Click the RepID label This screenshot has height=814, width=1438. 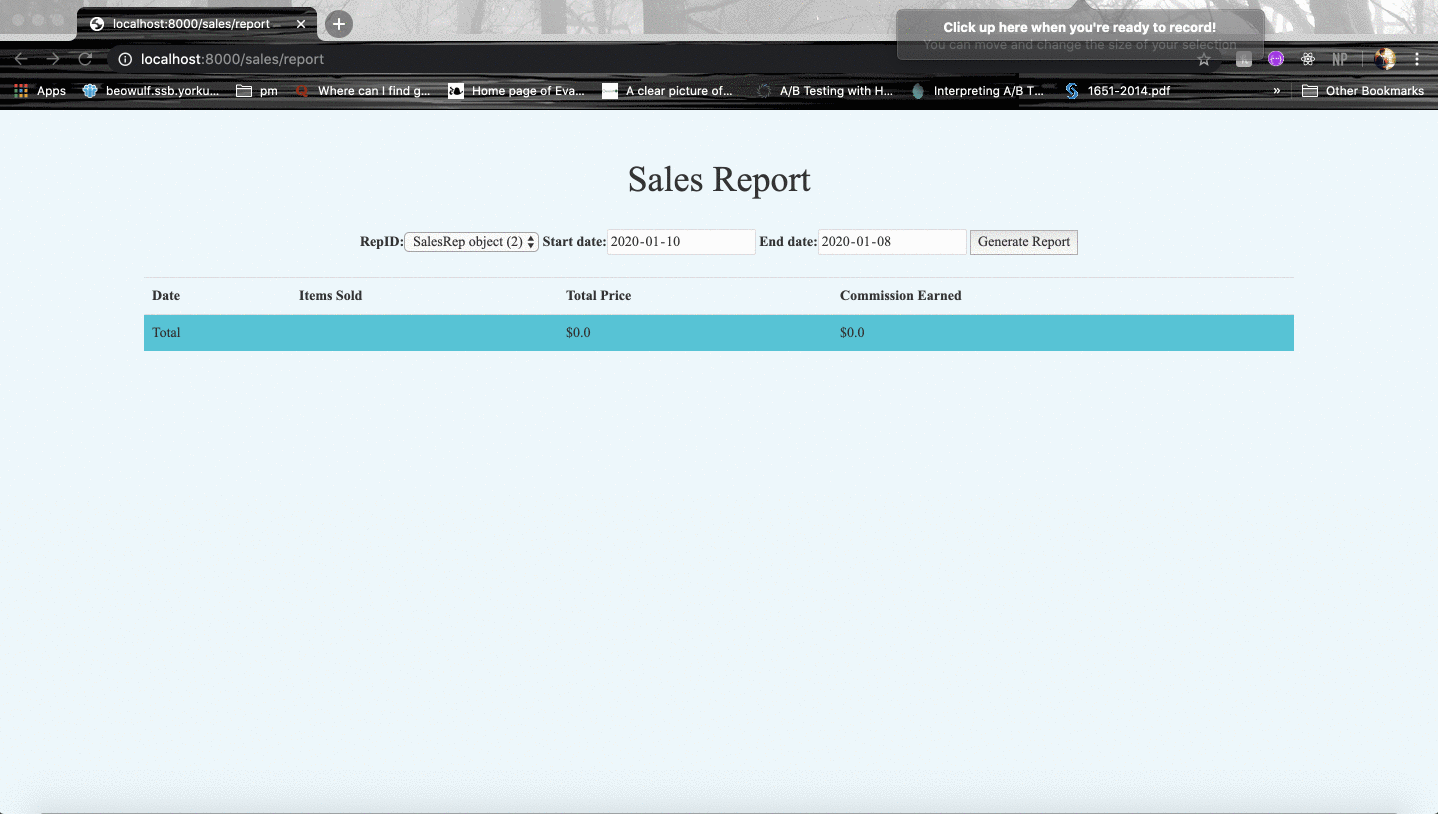(x=382, y=242)
